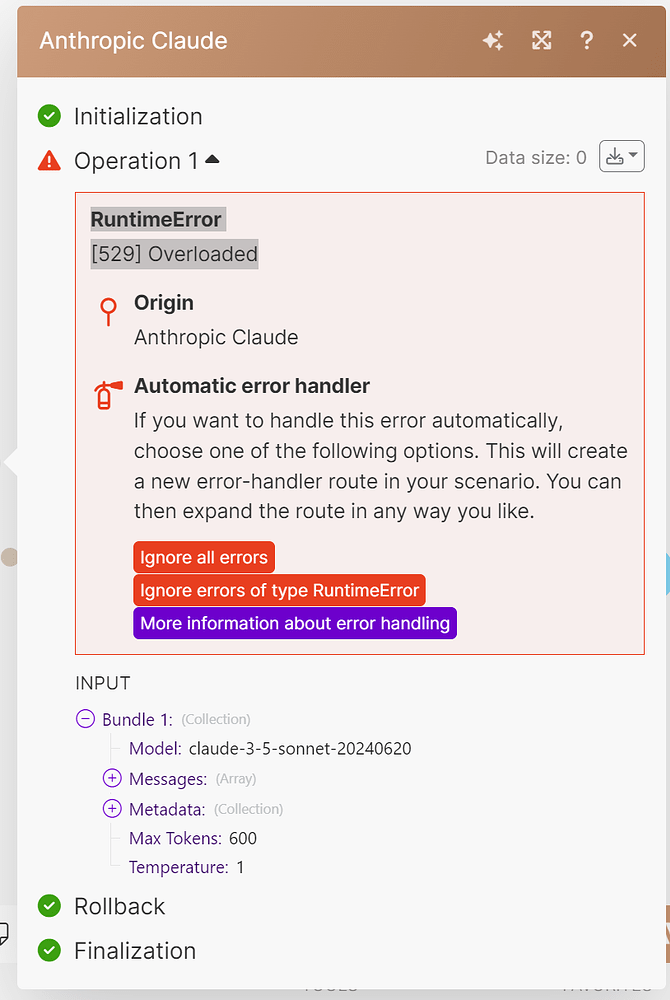The height and width of the screenshot is (1000, 670).
Task: Close the Anthropic Claude panel
Action: (x=630, y=41)
